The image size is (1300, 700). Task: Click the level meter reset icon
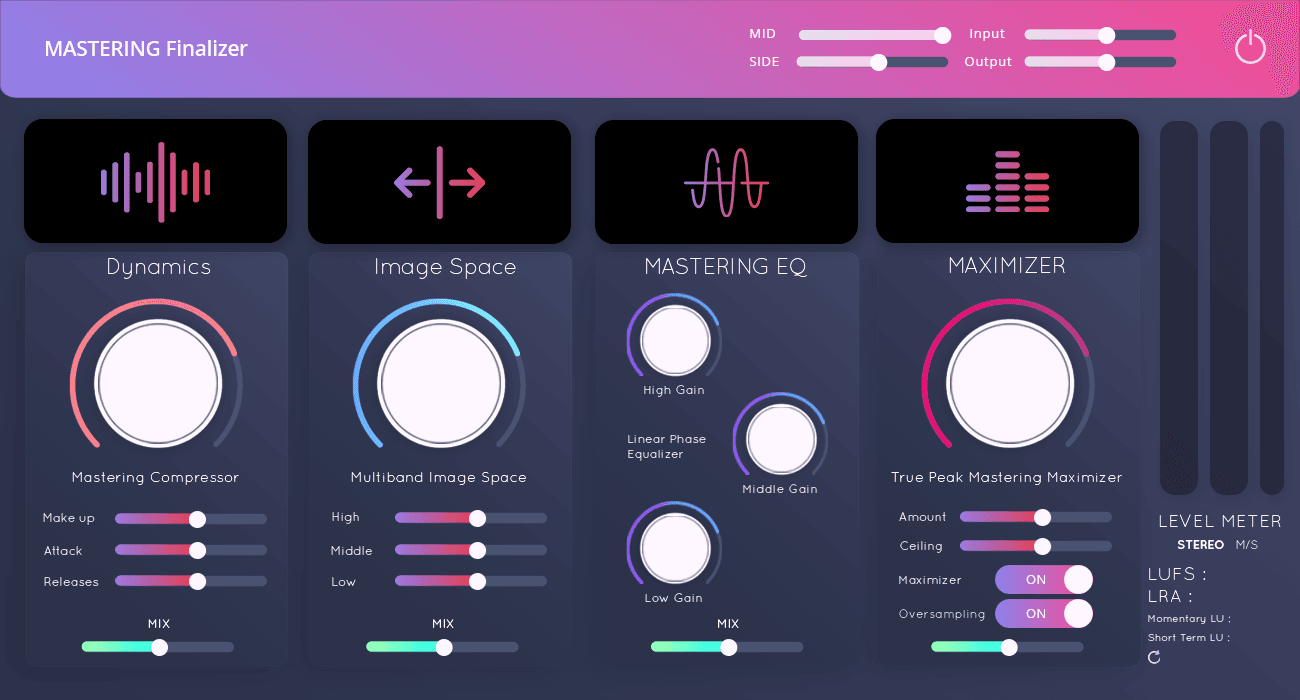(x=1154, y=657)
